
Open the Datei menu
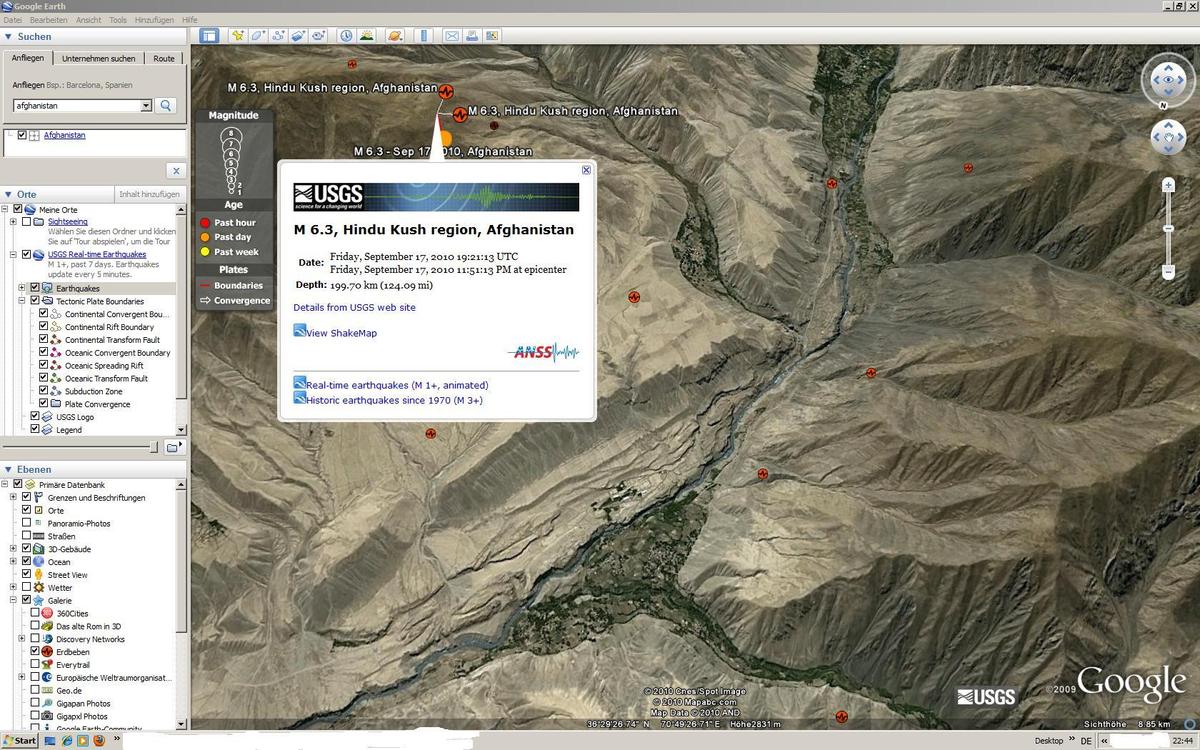click(x=13, y=20)
